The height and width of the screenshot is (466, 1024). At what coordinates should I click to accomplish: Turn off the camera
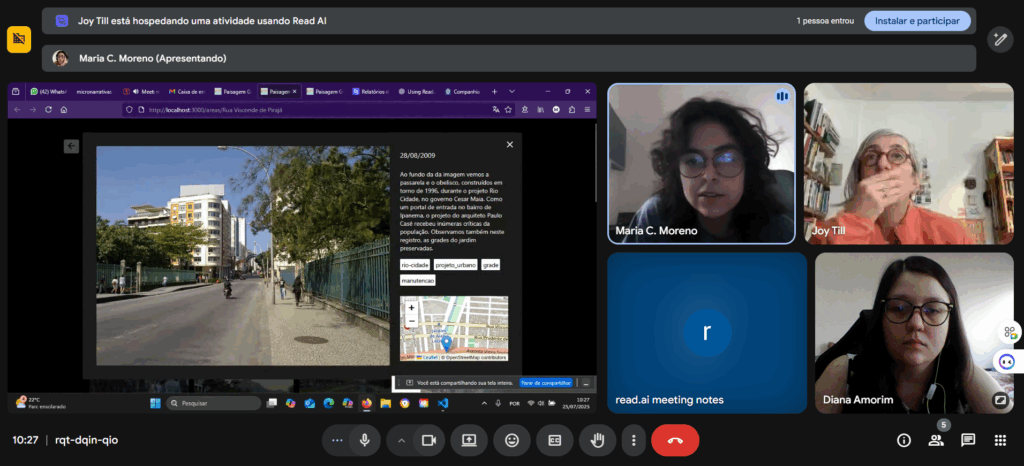click(430, 440)
